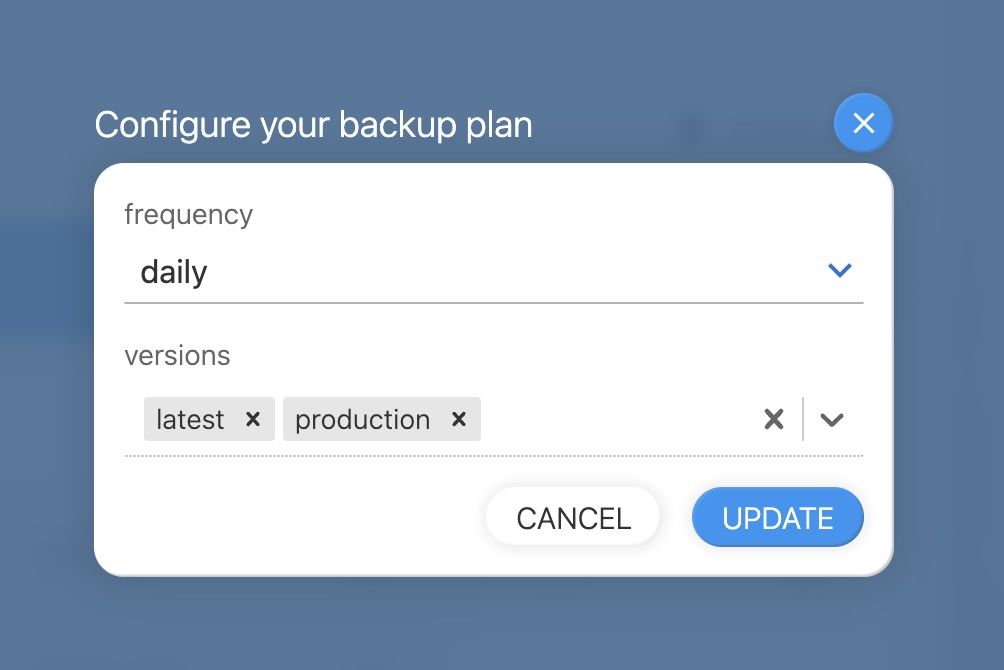The height and width of the screenshot is (670, 1004).
Task: Click the "versions" field label
Action: pyautogui.click(x=177, y=355)
